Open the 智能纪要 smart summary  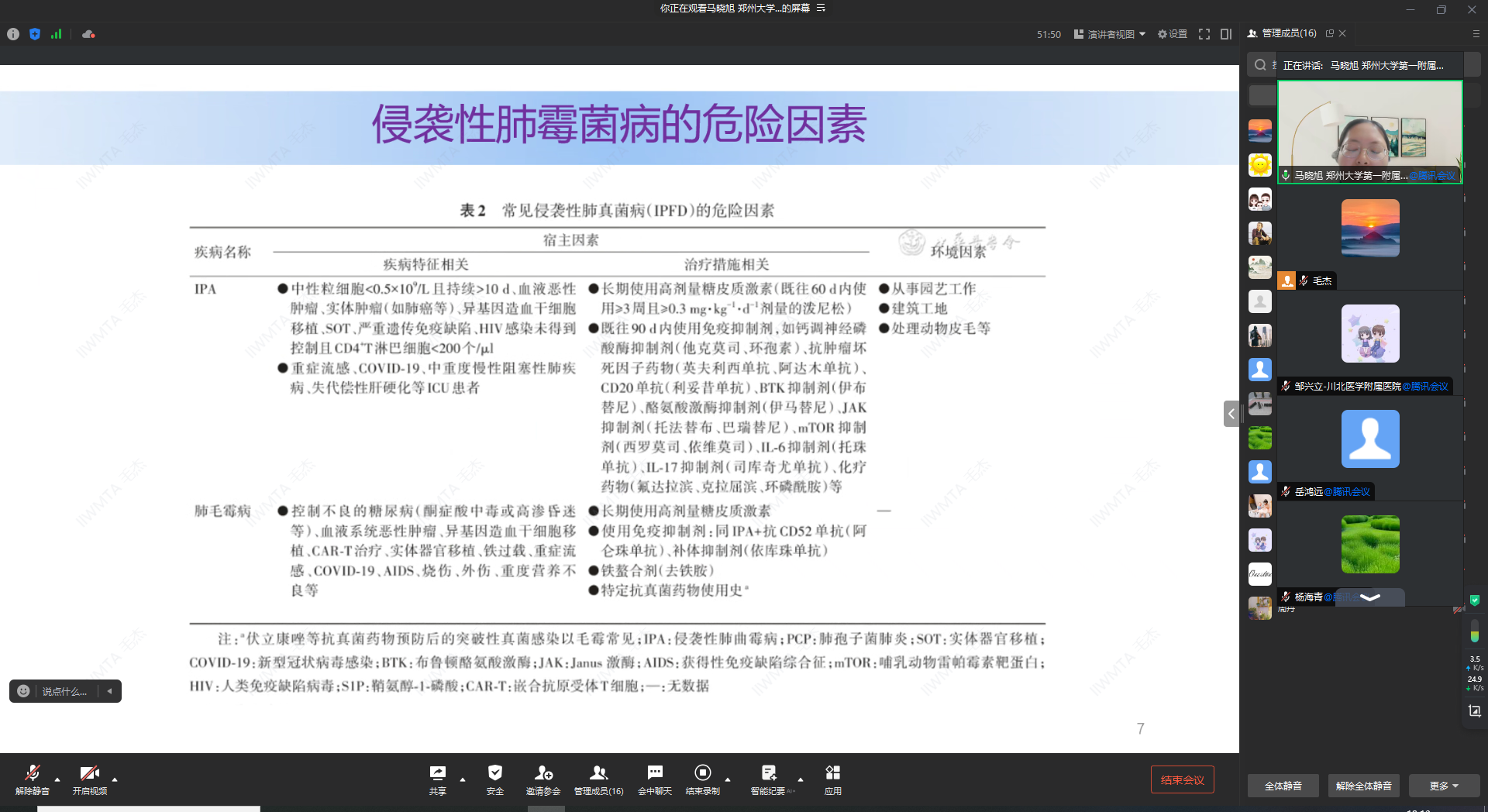767,779
